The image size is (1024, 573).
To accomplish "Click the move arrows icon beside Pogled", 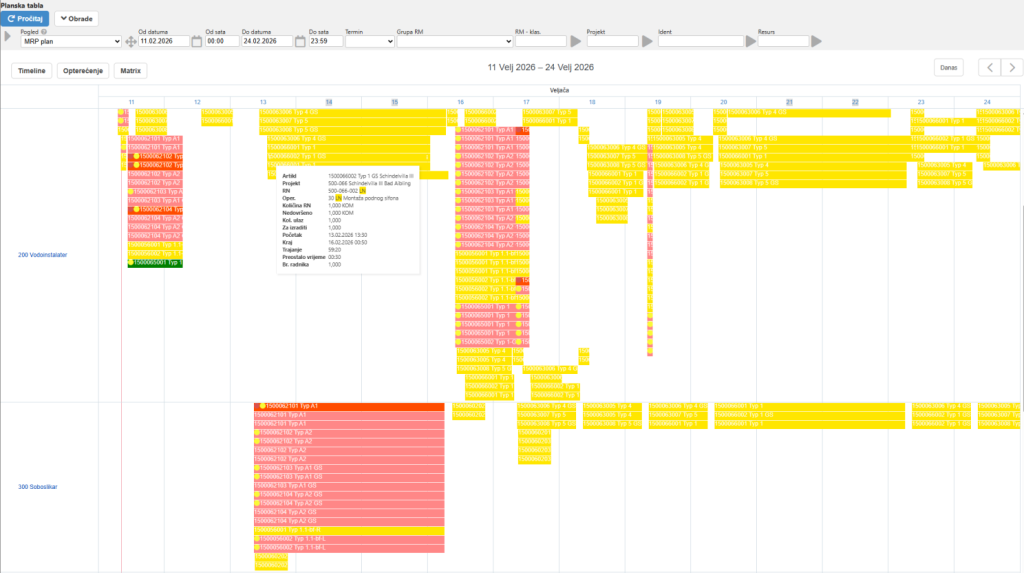I will 131,42.
